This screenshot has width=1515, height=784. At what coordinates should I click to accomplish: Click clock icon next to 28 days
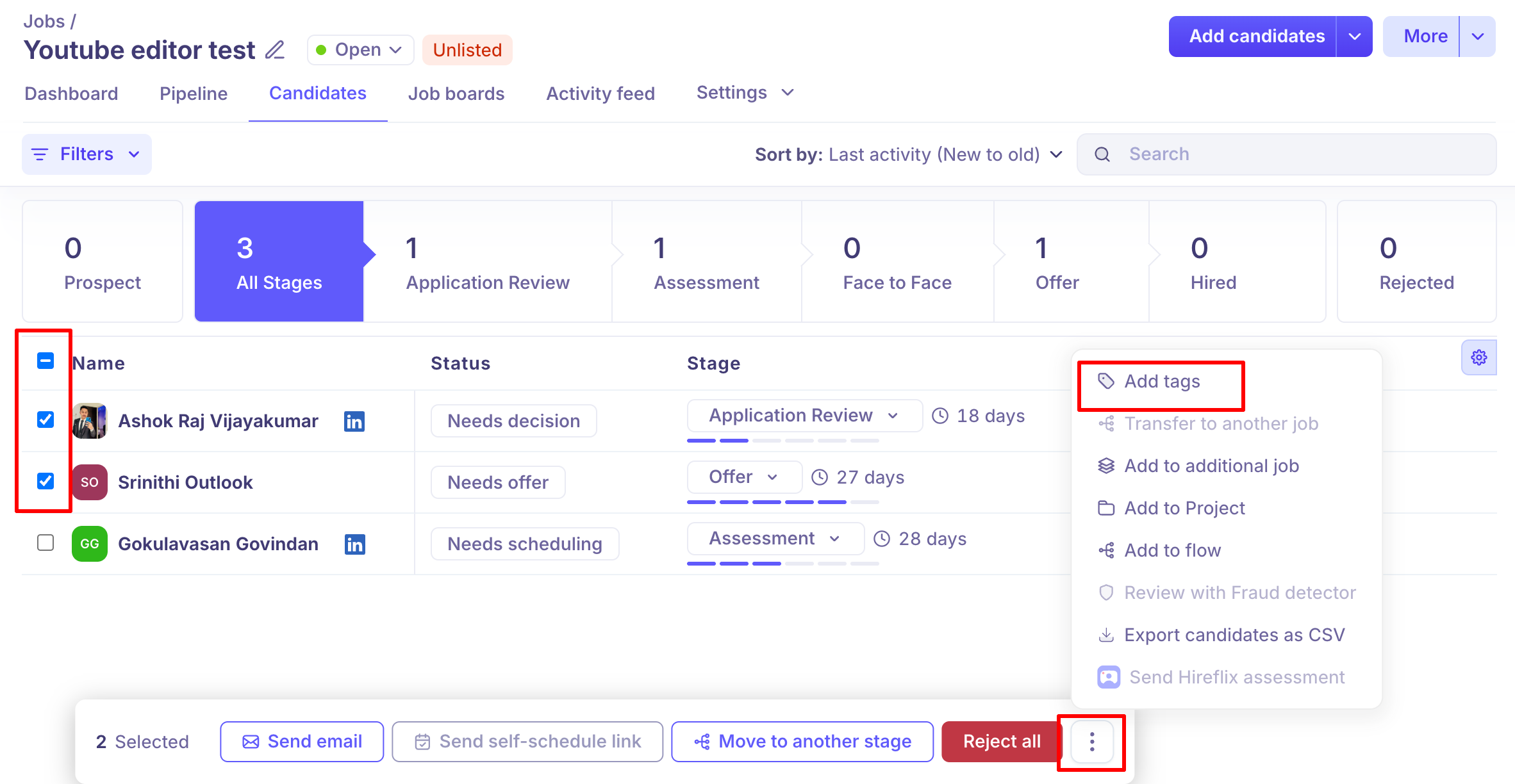pos(882,539)
